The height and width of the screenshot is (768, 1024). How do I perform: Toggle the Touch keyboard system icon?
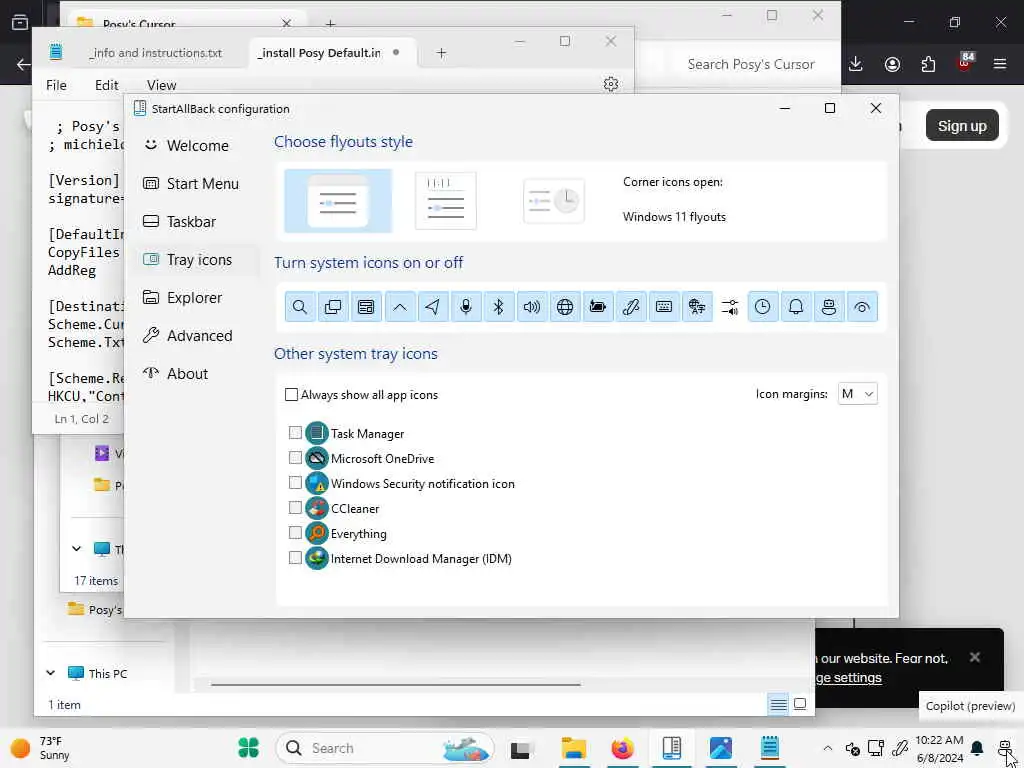coord(664,307)
